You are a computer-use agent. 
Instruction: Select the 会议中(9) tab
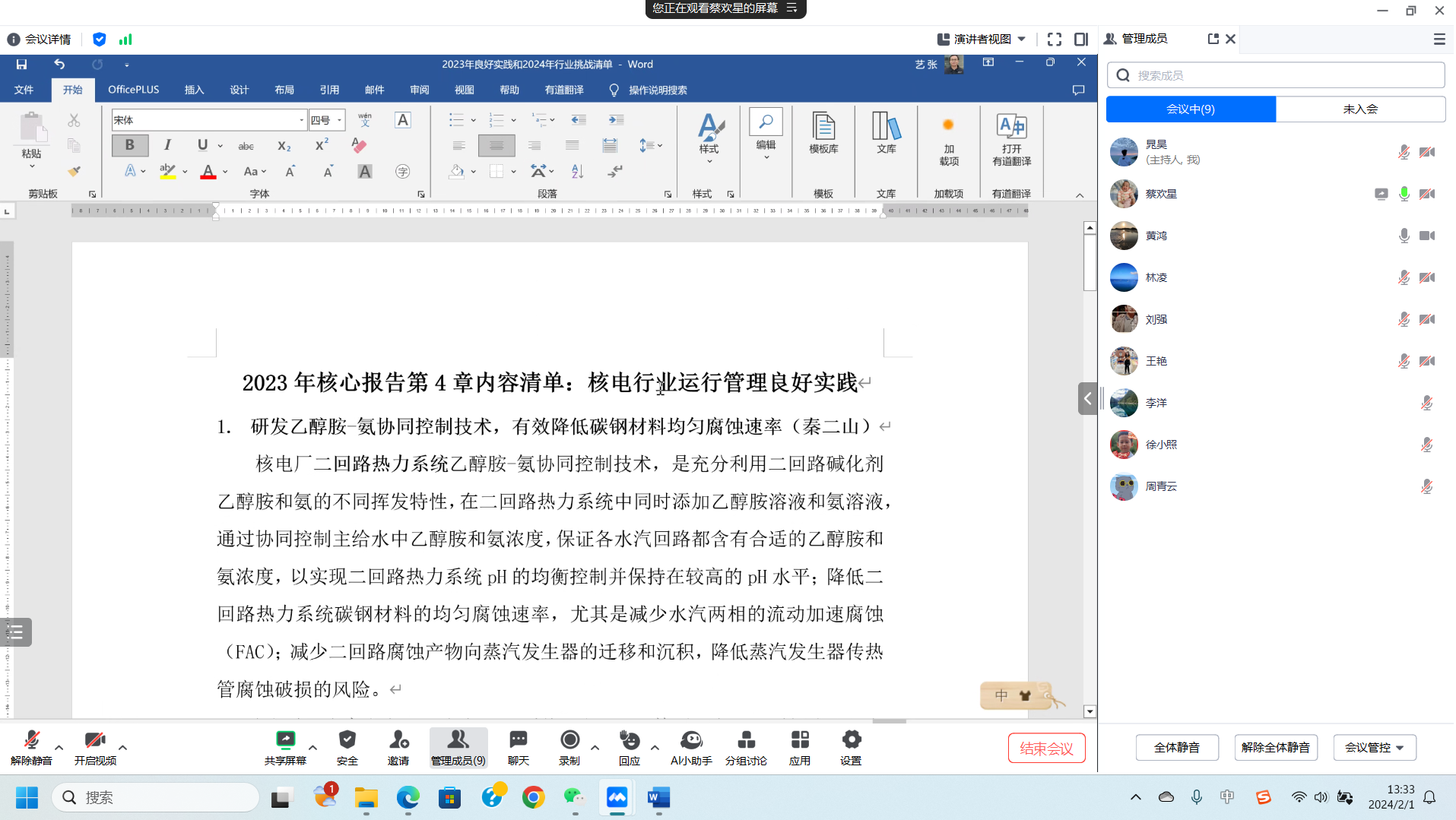tap(1191, 109)
